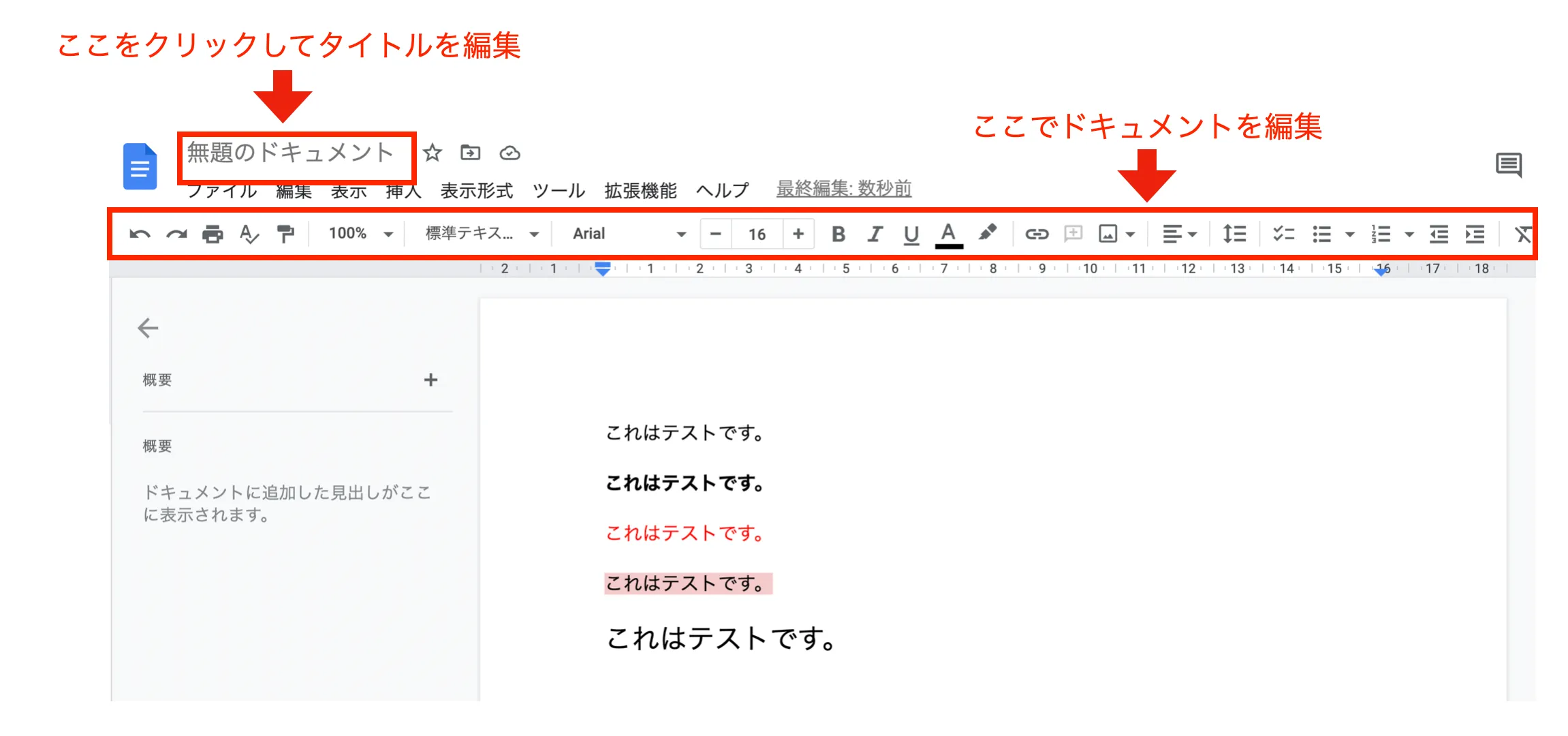Screen dimensions: 1568x736
Task: Click the red-colored これはテストです。 line
Action: click(x=685, y=533)
